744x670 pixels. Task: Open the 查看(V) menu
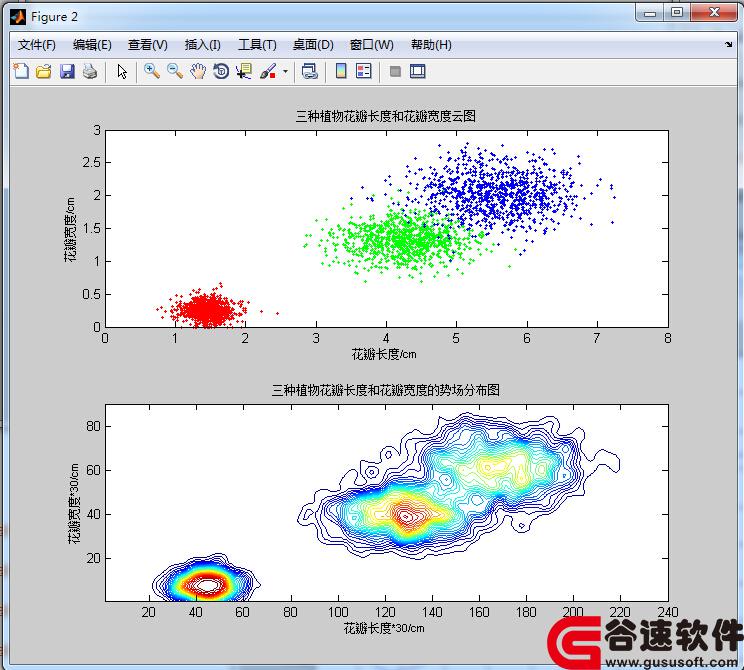[x=148, y=45]
